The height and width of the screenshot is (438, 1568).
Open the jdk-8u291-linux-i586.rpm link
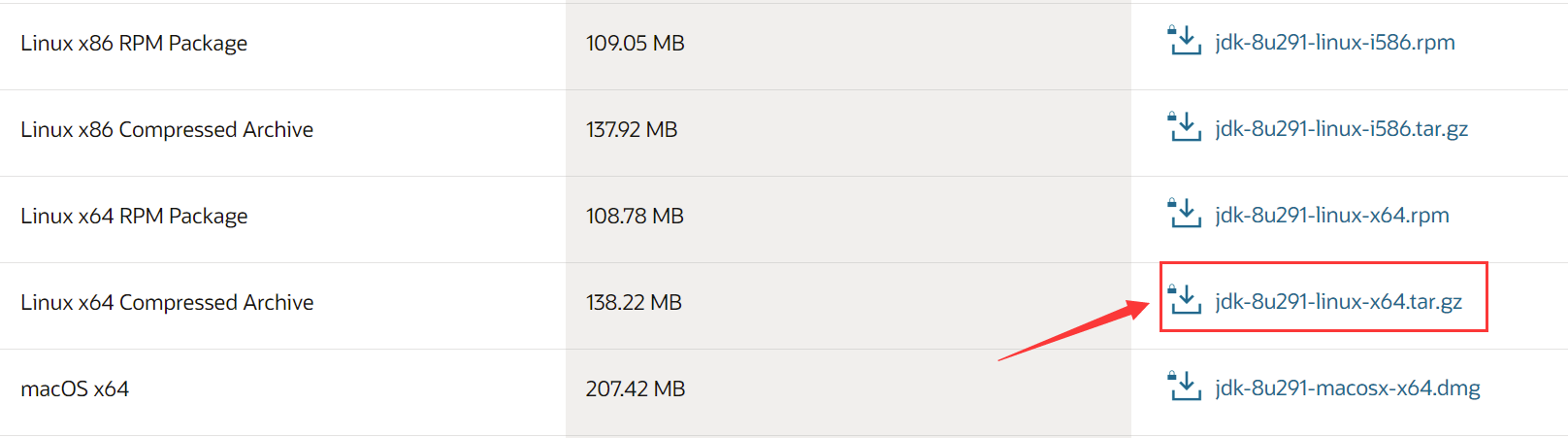(x=1335, y=42)
